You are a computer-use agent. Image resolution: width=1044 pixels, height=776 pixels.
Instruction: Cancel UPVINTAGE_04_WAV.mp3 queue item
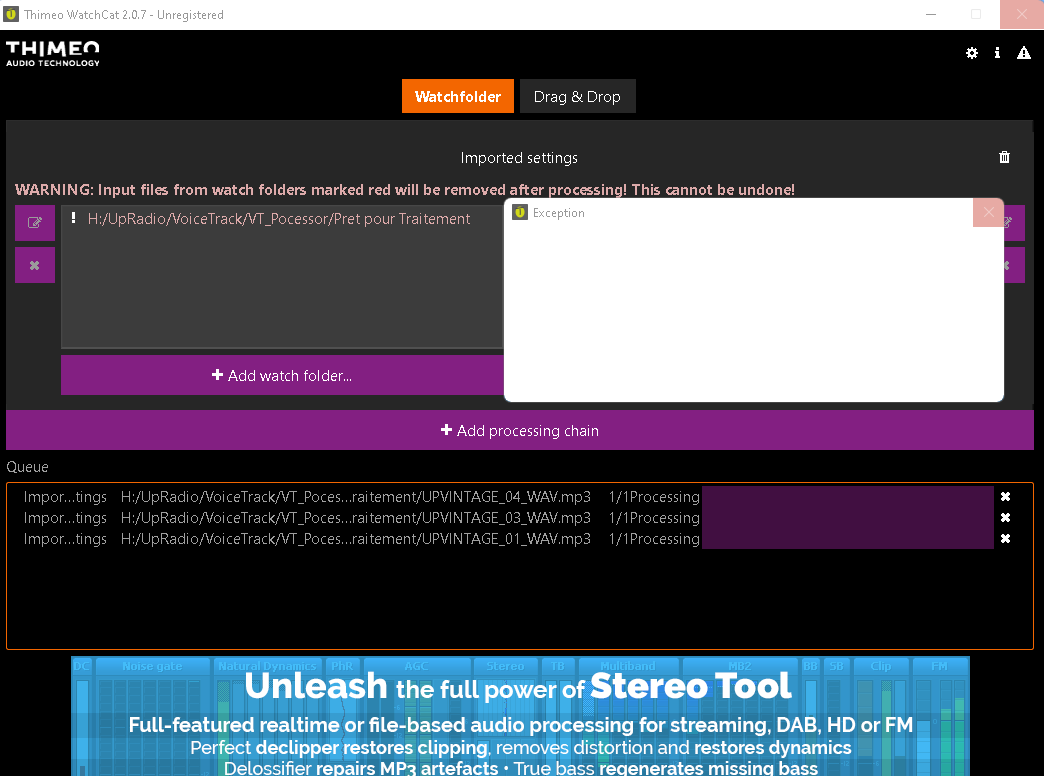point(1005,497)
